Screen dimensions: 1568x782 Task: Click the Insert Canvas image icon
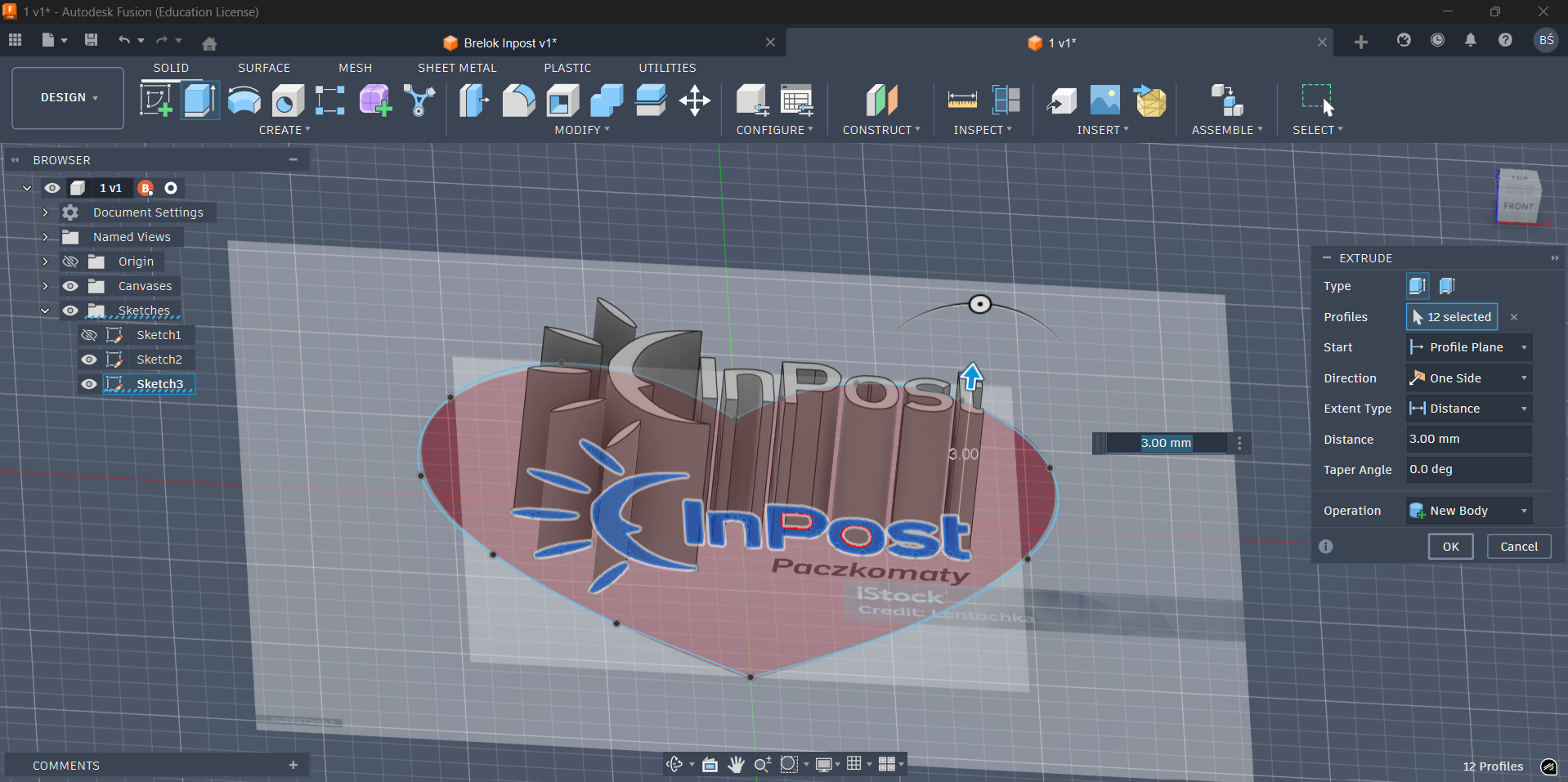tap(1104, 101)
